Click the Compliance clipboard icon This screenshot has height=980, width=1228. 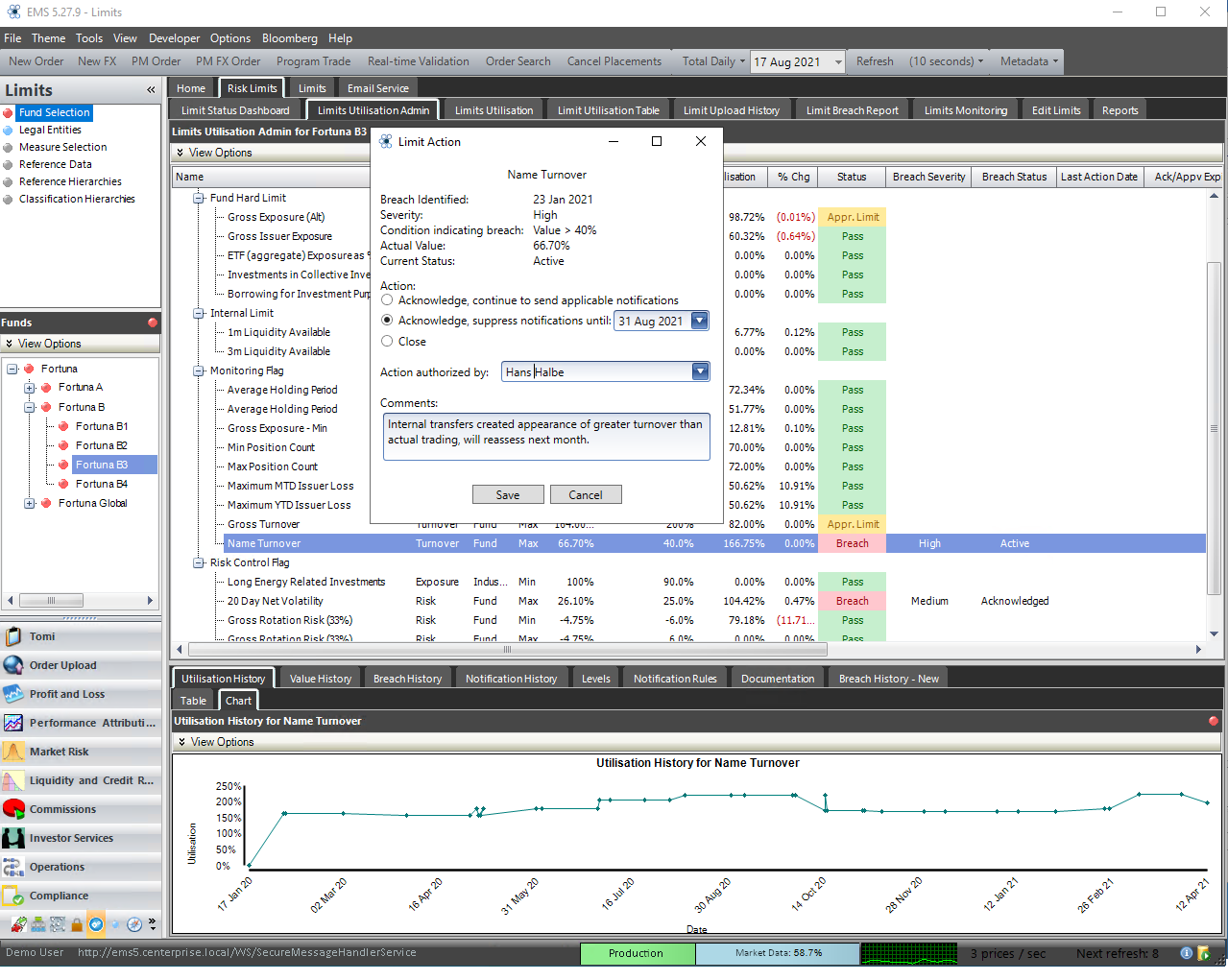tap(13, 896)
